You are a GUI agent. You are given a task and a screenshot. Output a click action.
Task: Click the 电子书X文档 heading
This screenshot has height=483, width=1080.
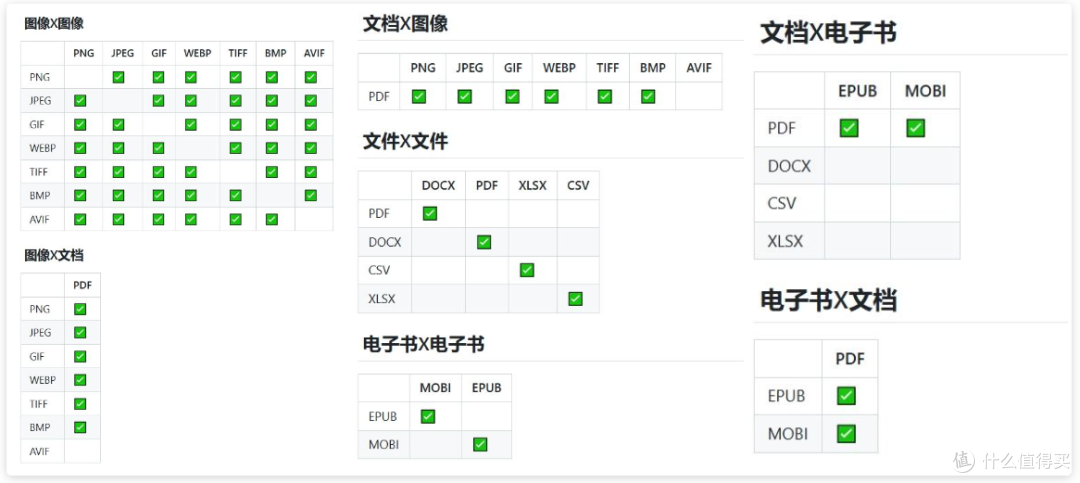829,301
